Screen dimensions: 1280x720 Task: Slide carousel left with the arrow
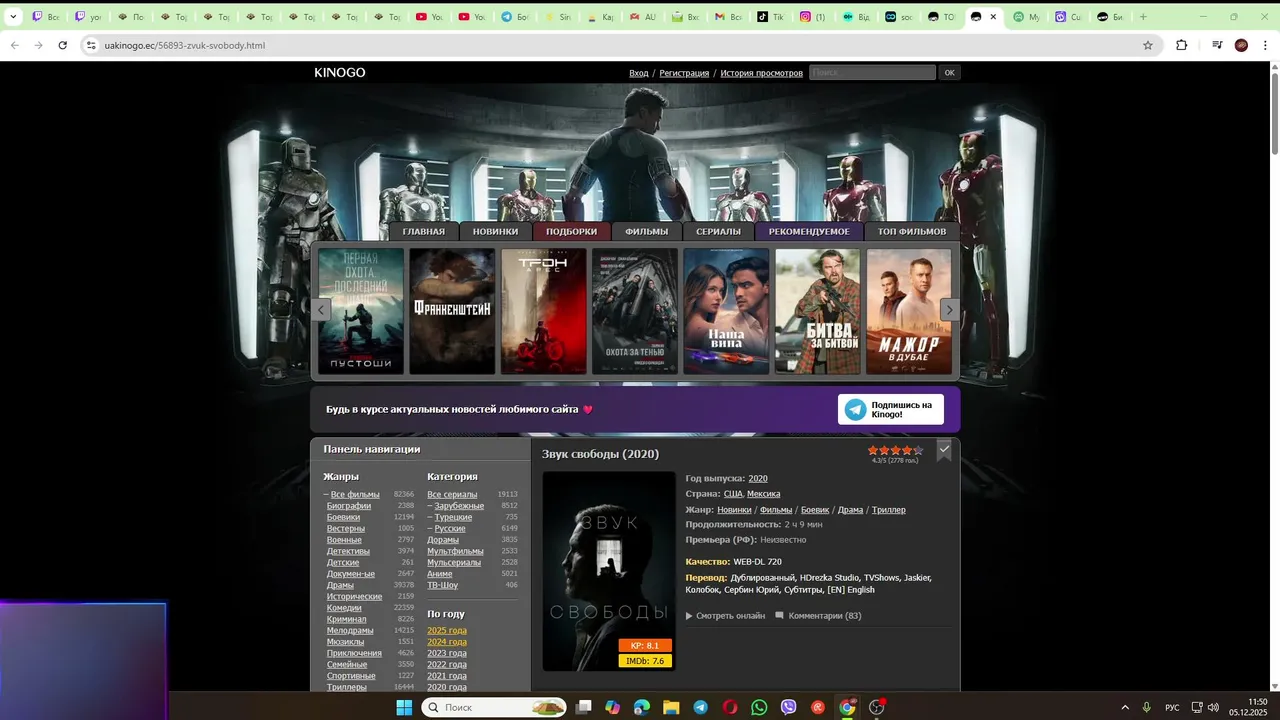pyautogui.click(x=321, y=310)
